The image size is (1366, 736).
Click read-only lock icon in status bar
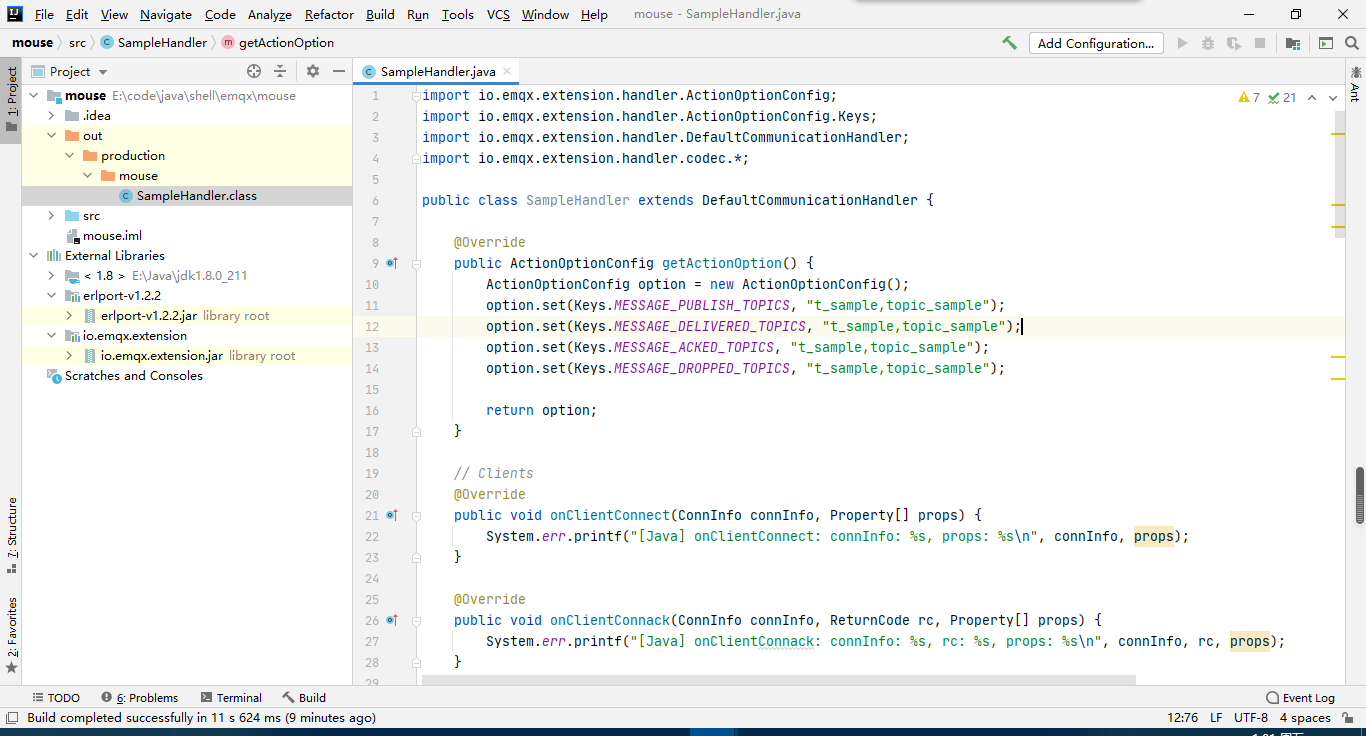click(1349, 718)
